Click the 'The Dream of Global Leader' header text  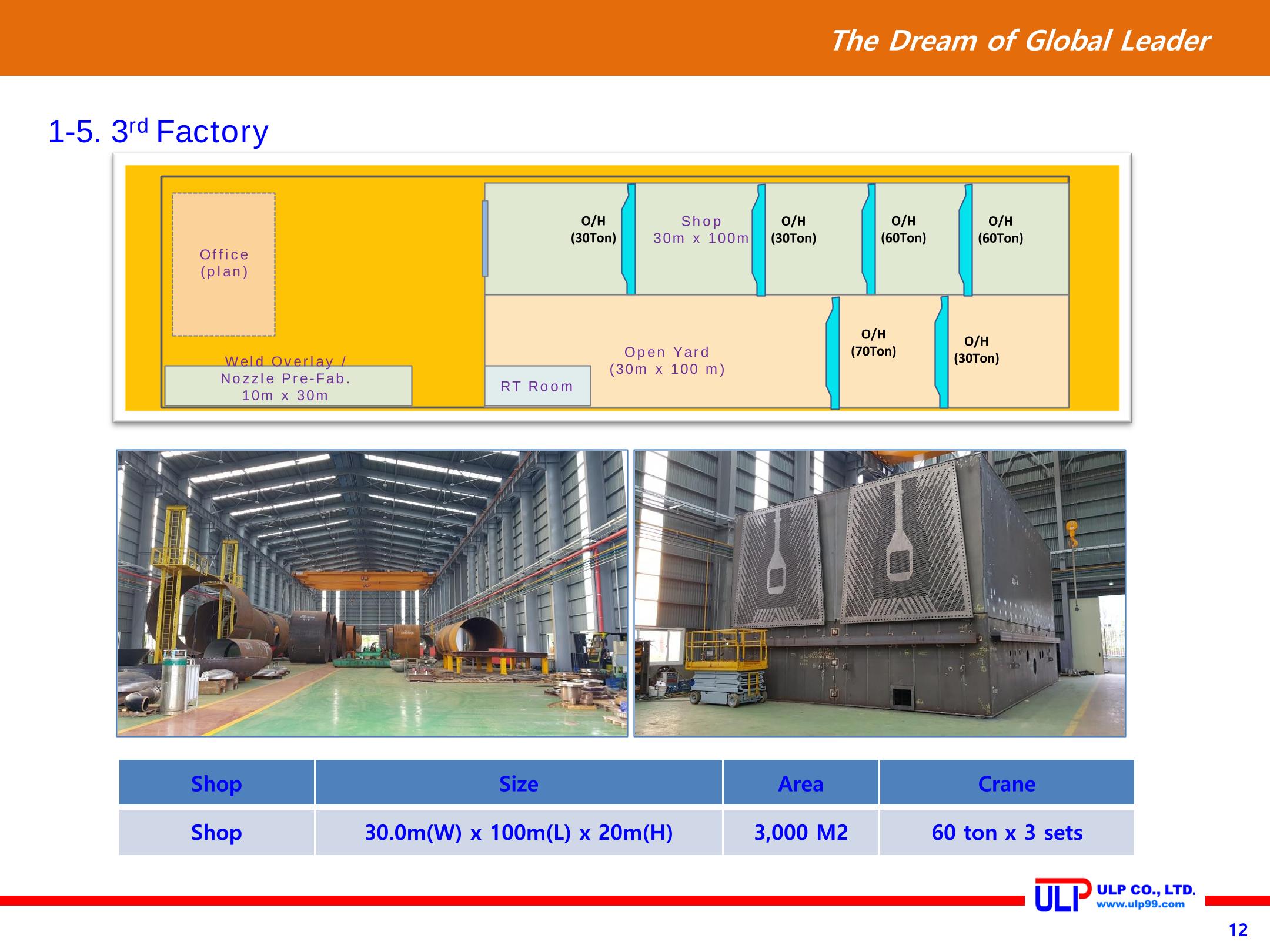[1020, 41]
